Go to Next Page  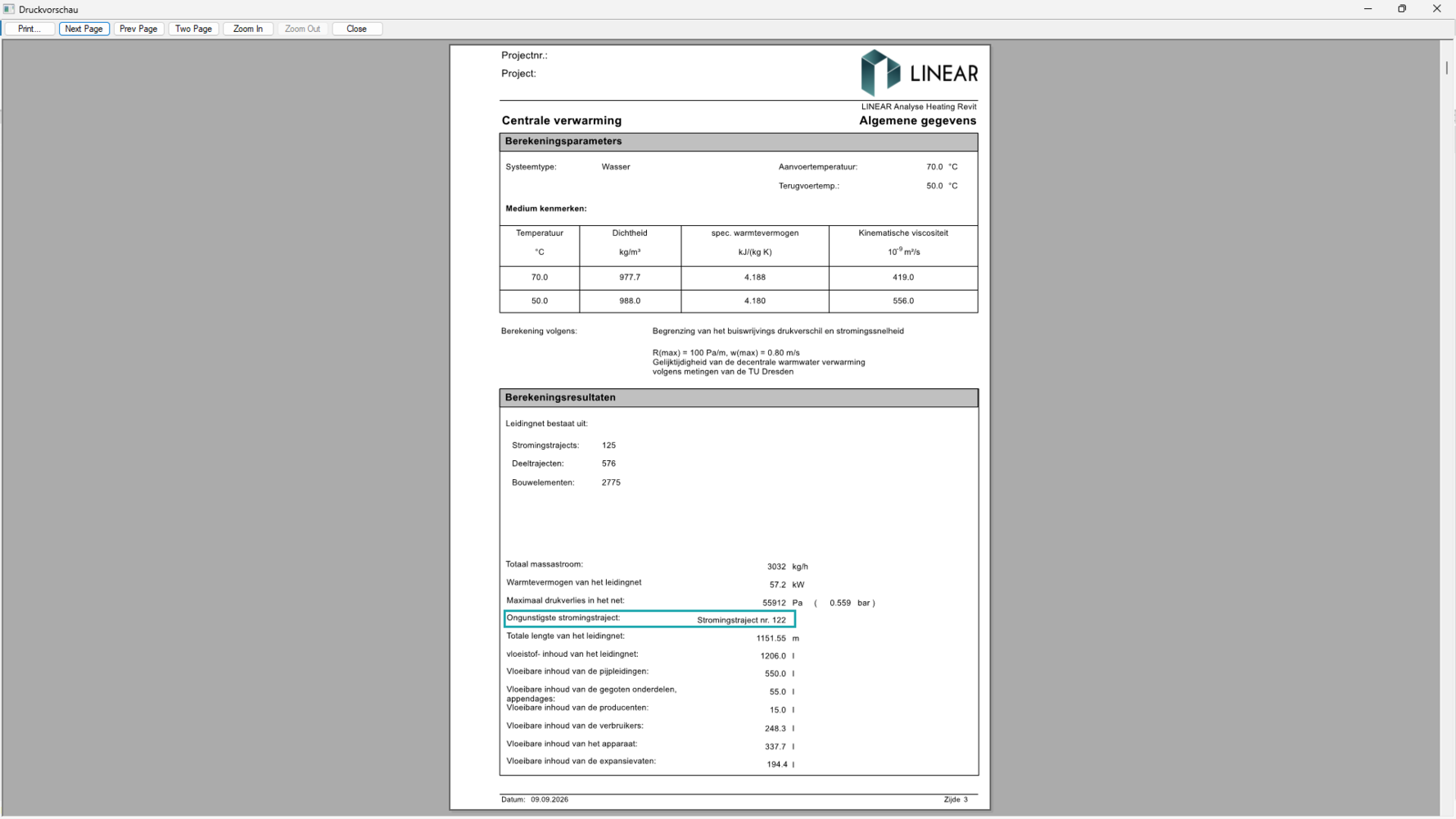pyautogui.click(x=84, y=29)
